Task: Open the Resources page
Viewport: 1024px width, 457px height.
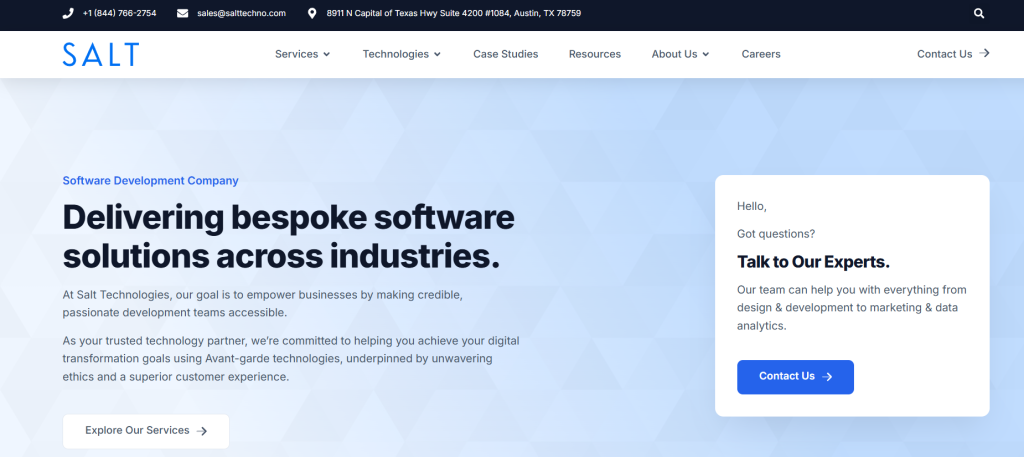Action: (595, 54)
